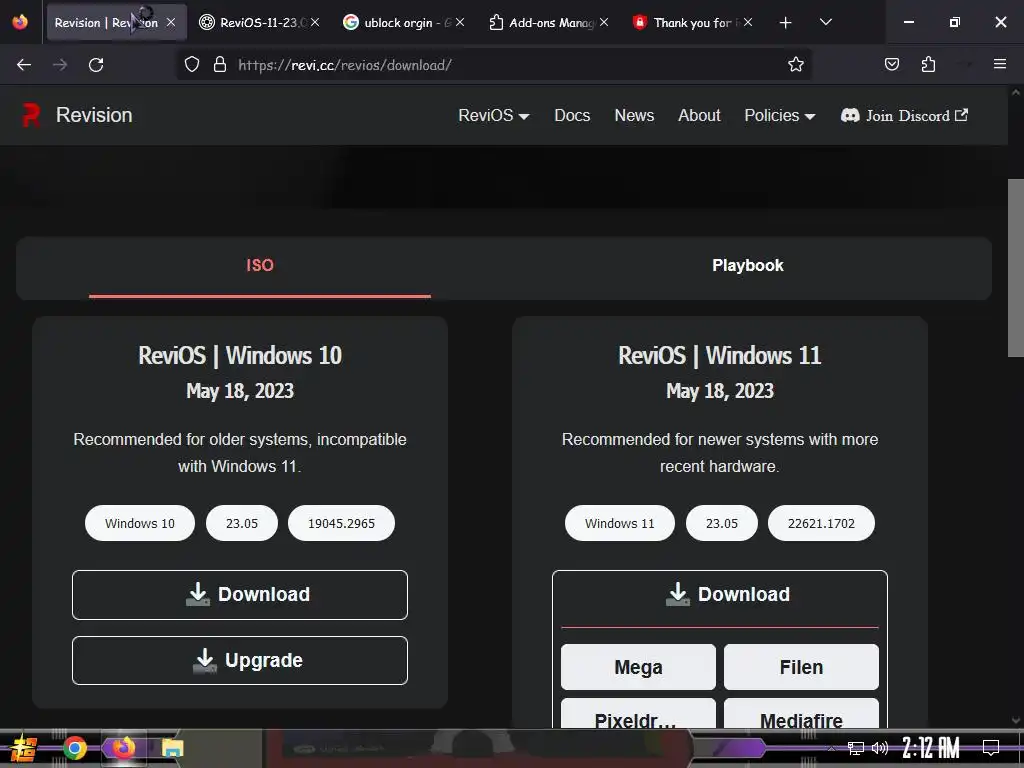Switch to the ublock orgin Google tab
This screenshot has width=1024, height=768.
click(x=404, y=22)
